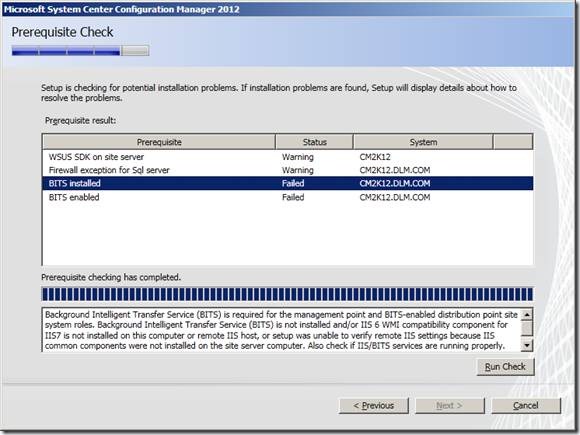The image size is (580, 435).
Task: Click Failed status of BITS installed row
Action: click(x=293, y=183)
